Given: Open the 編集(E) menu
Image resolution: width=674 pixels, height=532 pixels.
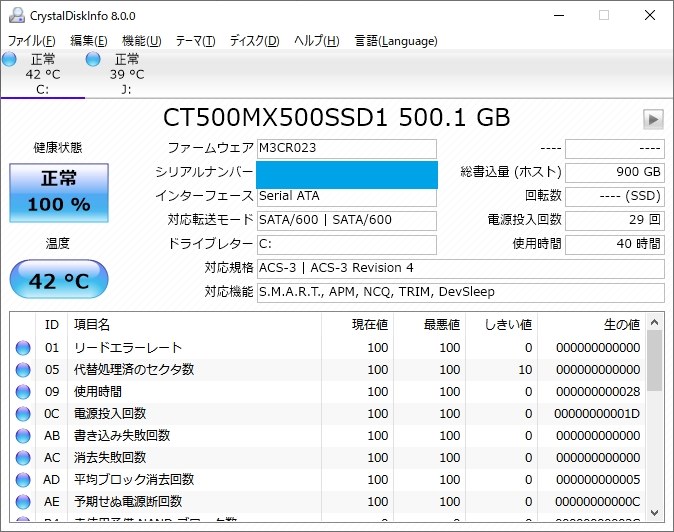Looking at the screenshot, I should click(89, 41).
